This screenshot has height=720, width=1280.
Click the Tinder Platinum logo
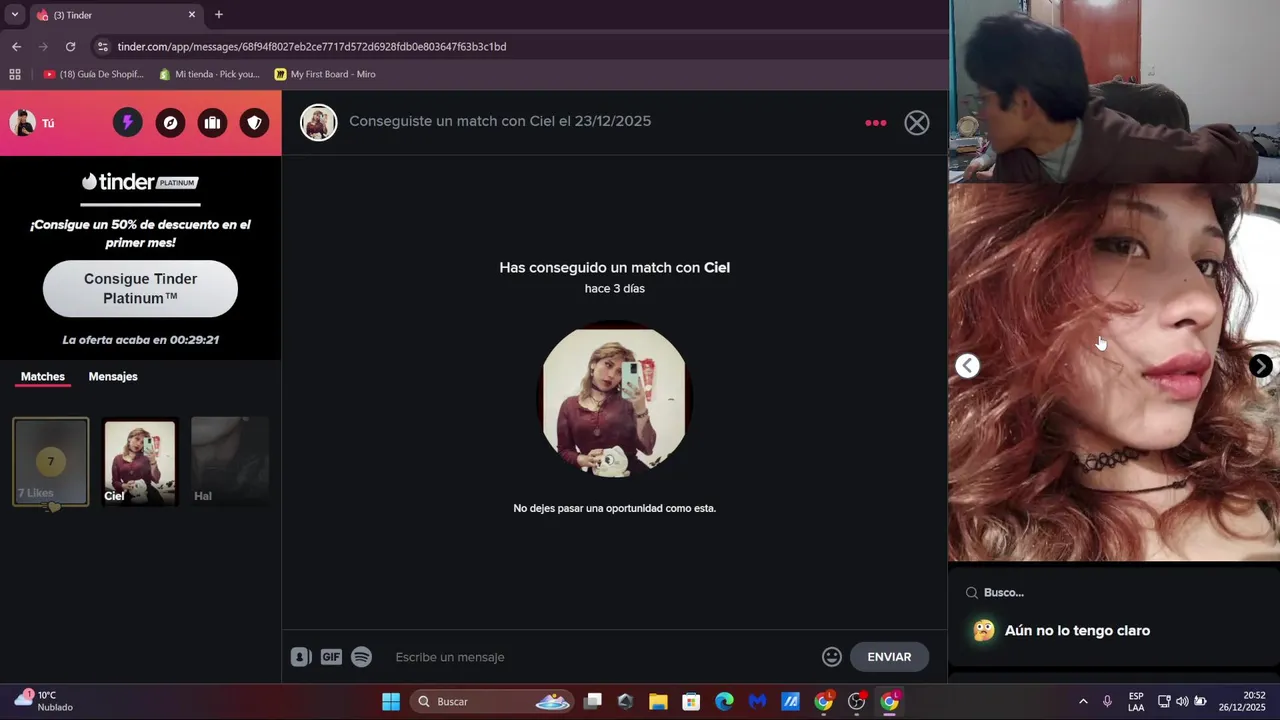(x=140, y=182)
